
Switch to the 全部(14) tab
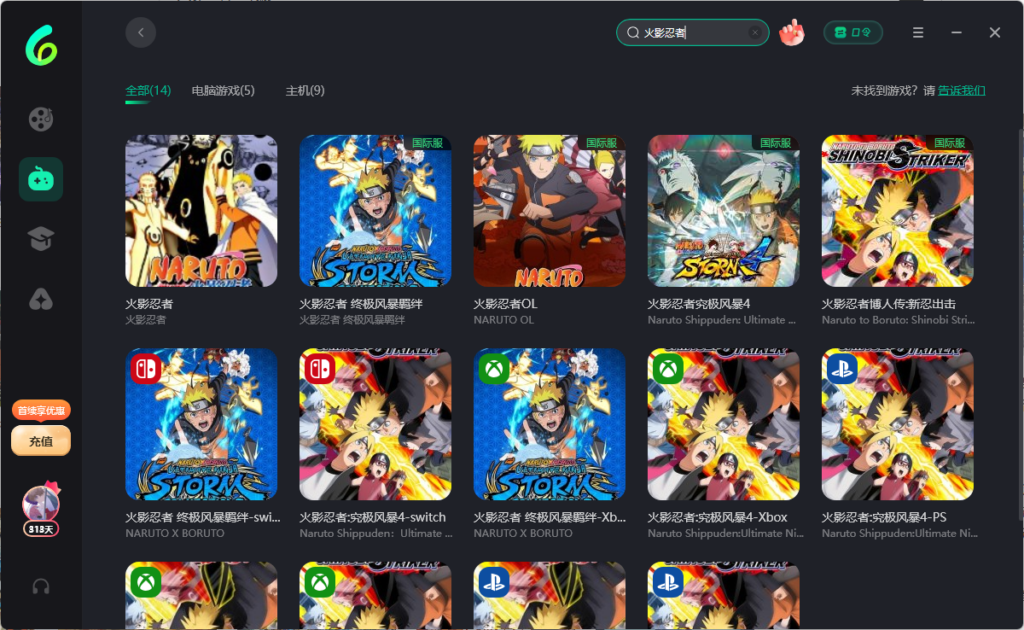coord(148,91)
